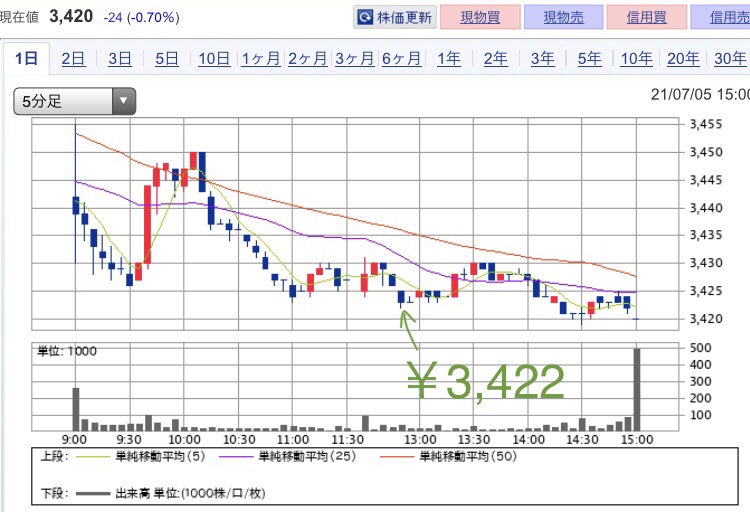This screenshot has width=750, height=512.
Task: Click the 15:00 time axis label
Action: pyautogui.click(x=637, y=439)
